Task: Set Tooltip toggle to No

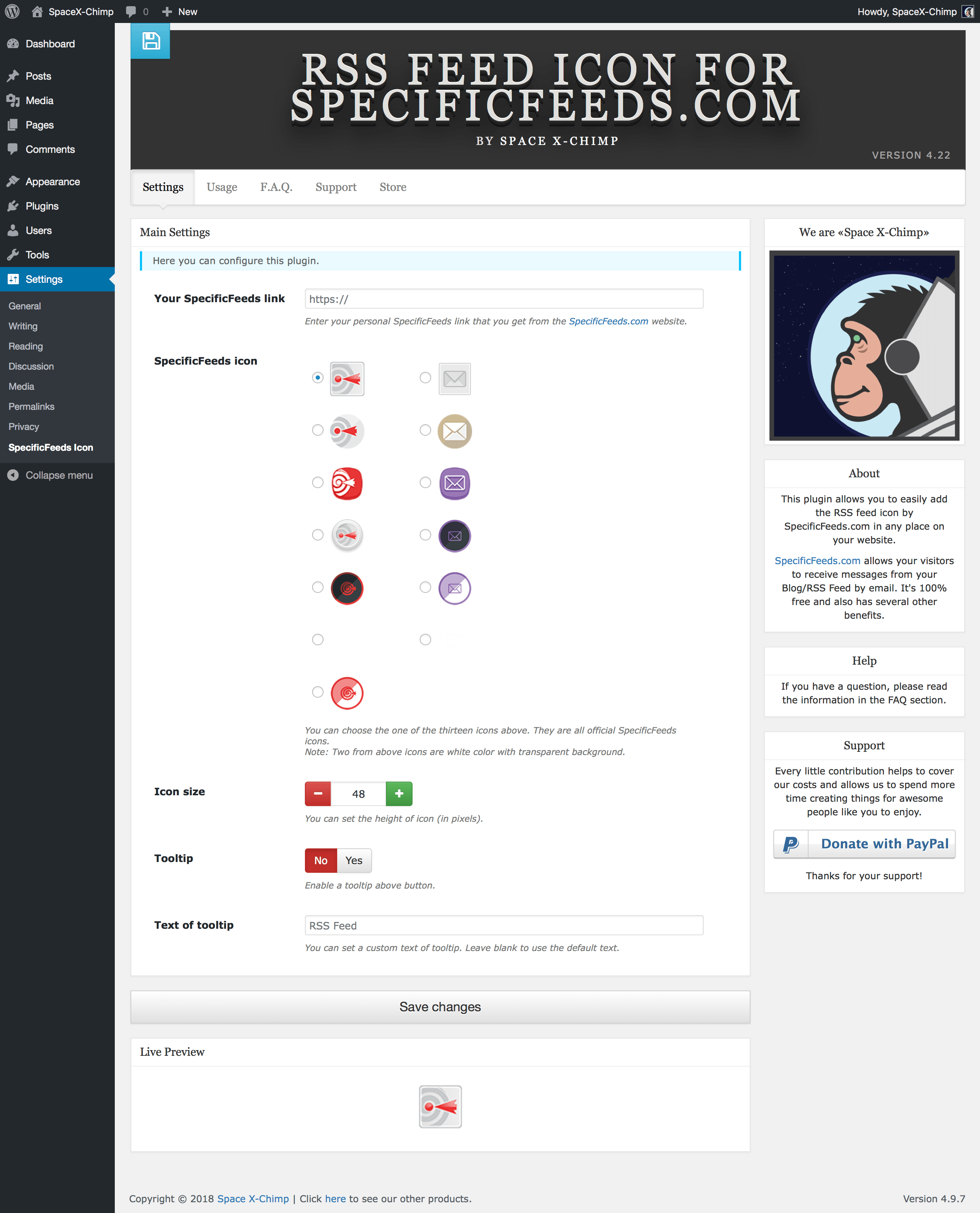Action: coord(321,860)
